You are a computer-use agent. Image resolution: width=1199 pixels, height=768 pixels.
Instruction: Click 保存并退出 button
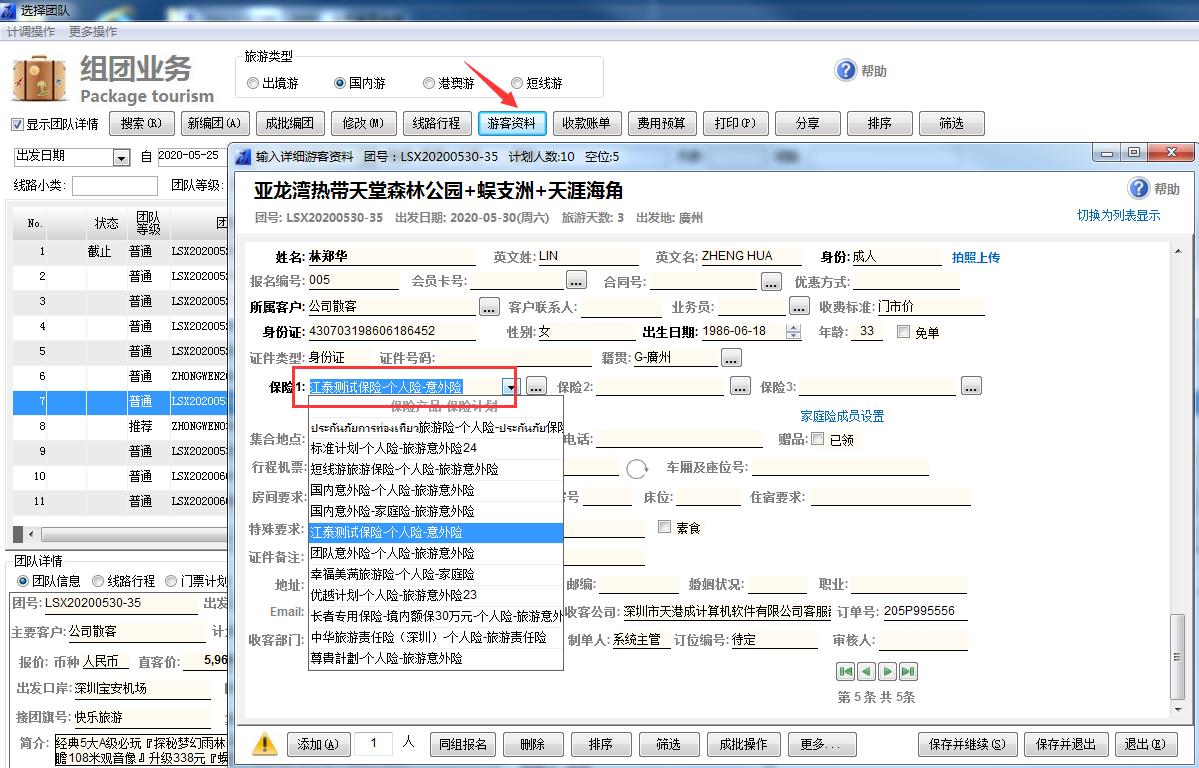coord(1066,744)
